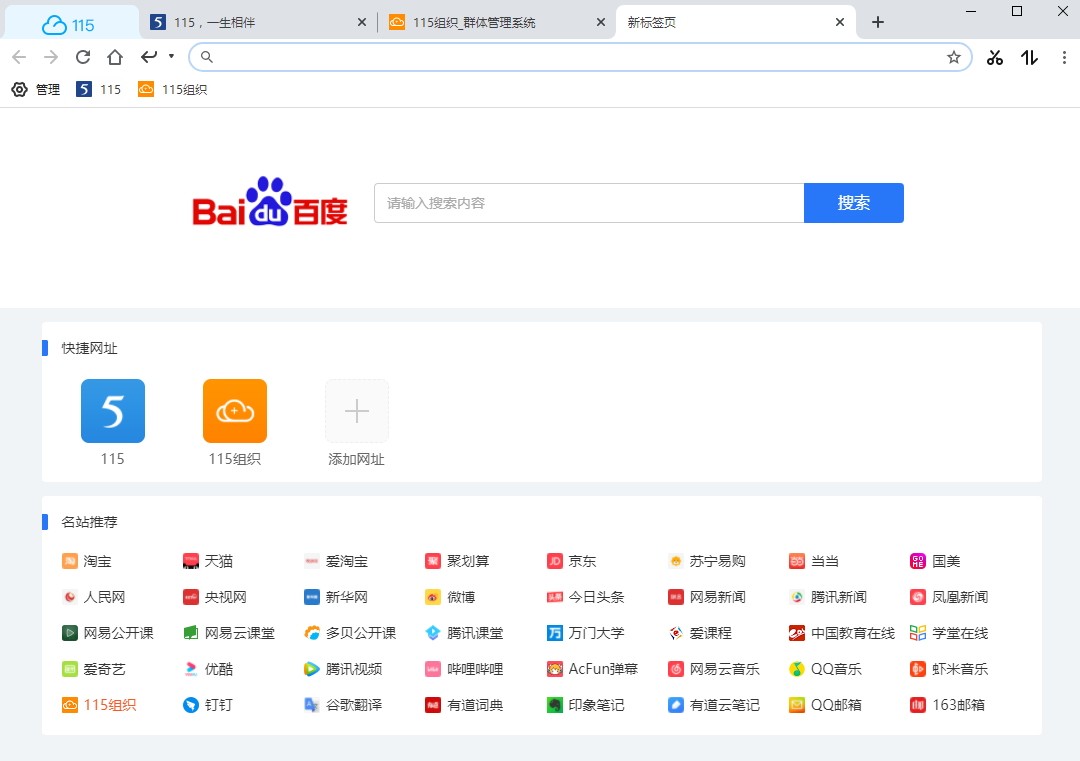This screenshot has width=1080, height=761.
Task: Open the screenshot scissors tool
Action: coord(995,58)
